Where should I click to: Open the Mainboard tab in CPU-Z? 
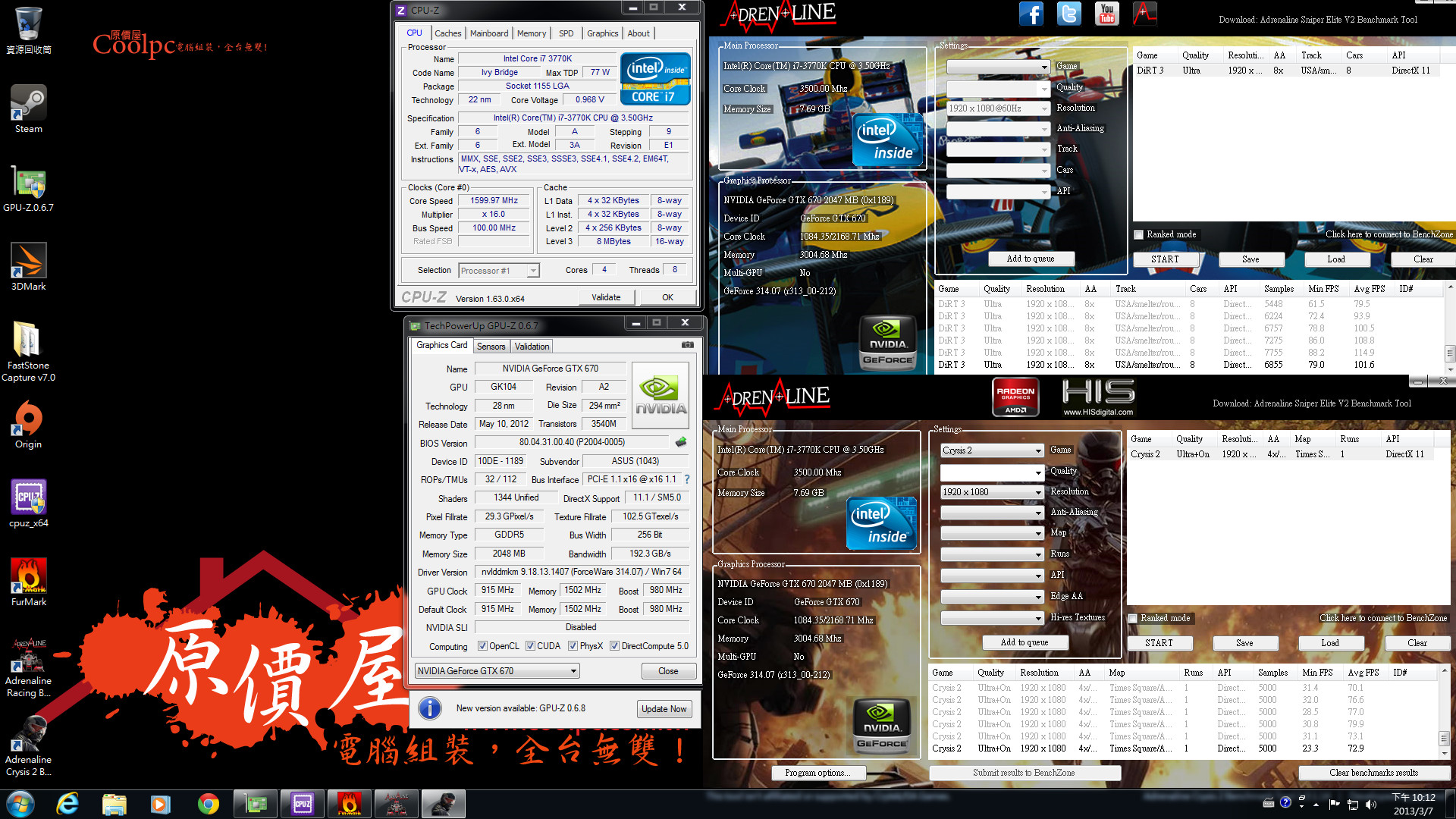[x=489, y=33]
